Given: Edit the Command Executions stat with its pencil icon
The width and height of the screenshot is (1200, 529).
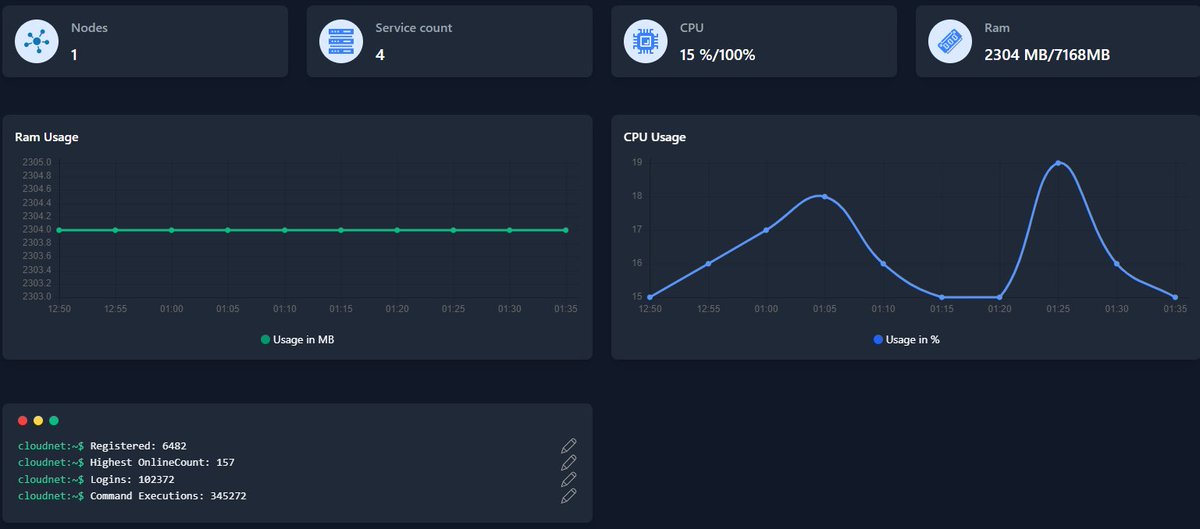Looking at the screenshot, I should pos(569,496).
